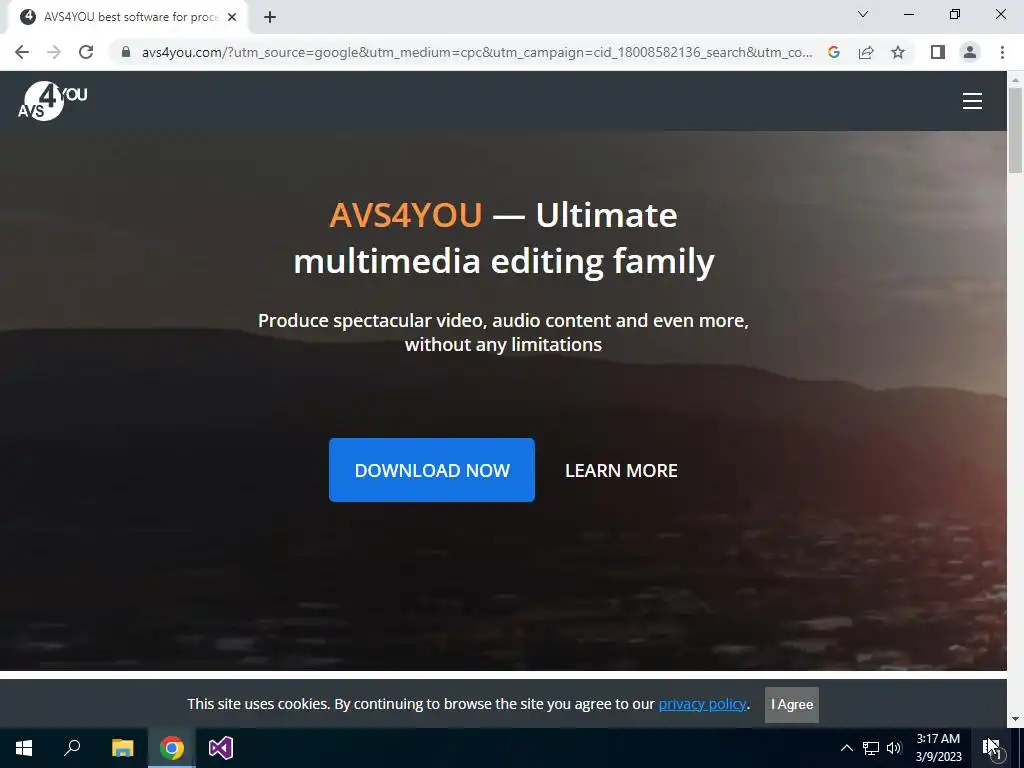Open the taskbar clock showing 3:17 AM

[938, 748]
